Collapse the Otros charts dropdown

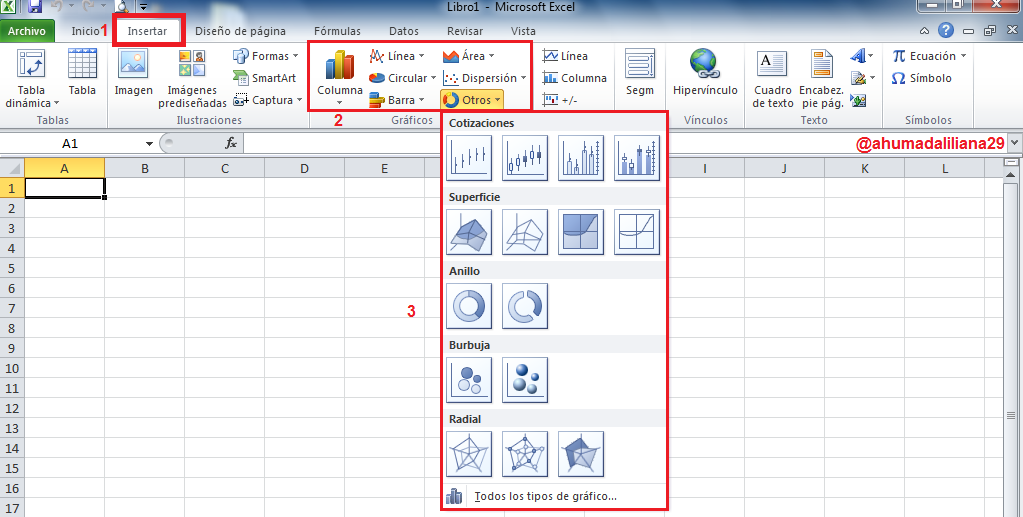(472, 100)
